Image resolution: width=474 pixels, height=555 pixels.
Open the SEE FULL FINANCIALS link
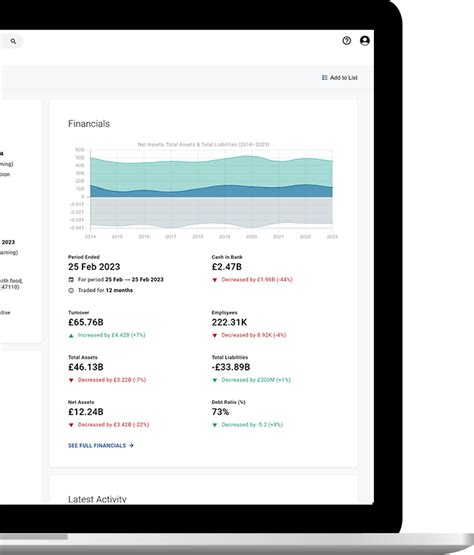point(101,446)
